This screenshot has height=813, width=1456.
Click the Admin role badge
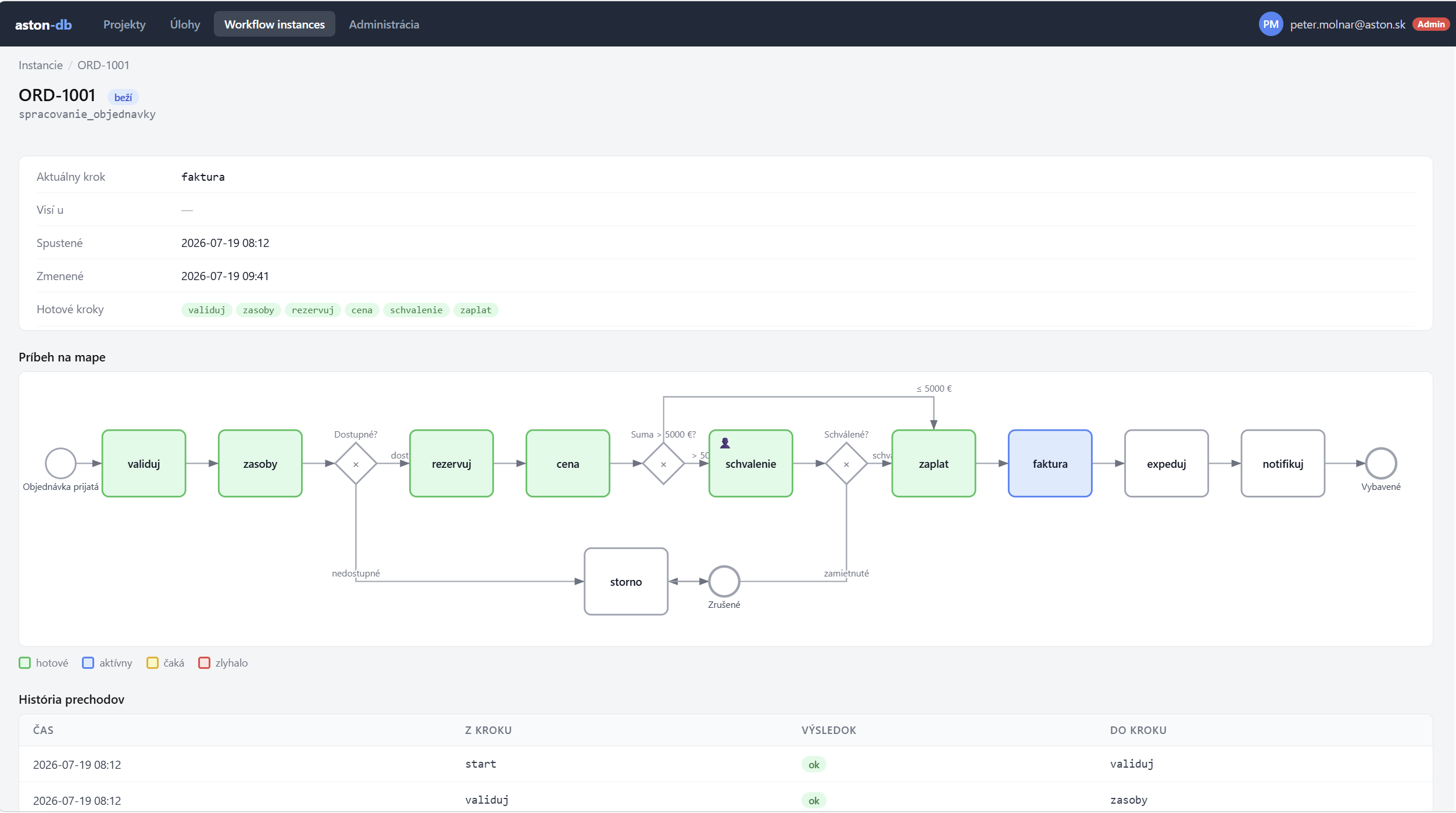coord(1430,24)
